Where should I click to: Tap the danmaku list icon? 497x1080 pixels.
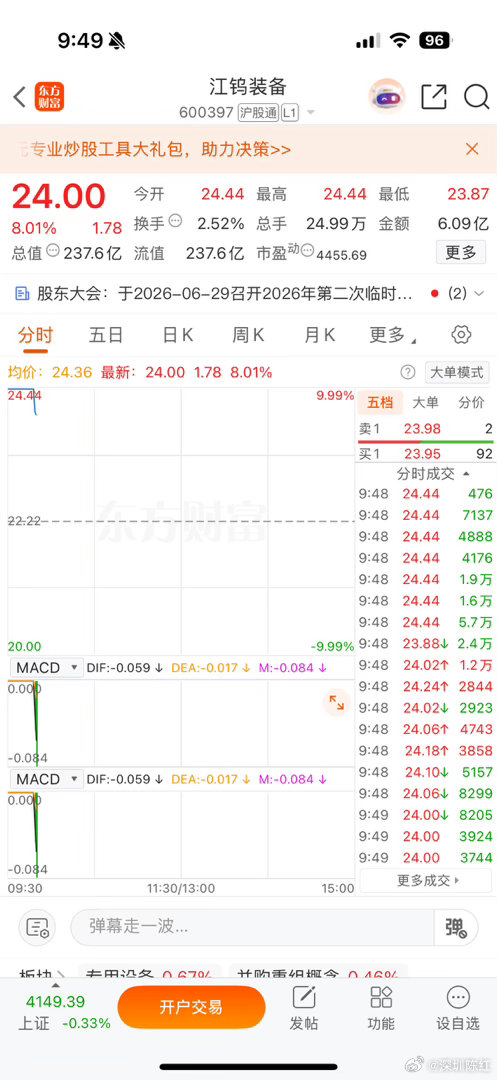tap(36, 927)
